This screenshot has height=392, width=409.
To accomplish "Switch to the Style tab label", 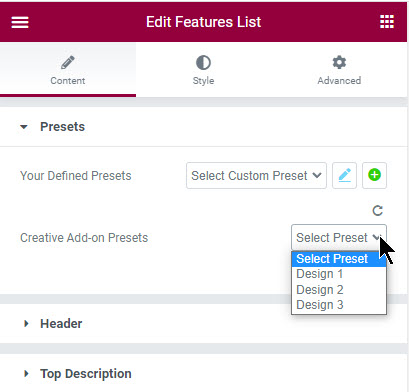I will (203, 80).
